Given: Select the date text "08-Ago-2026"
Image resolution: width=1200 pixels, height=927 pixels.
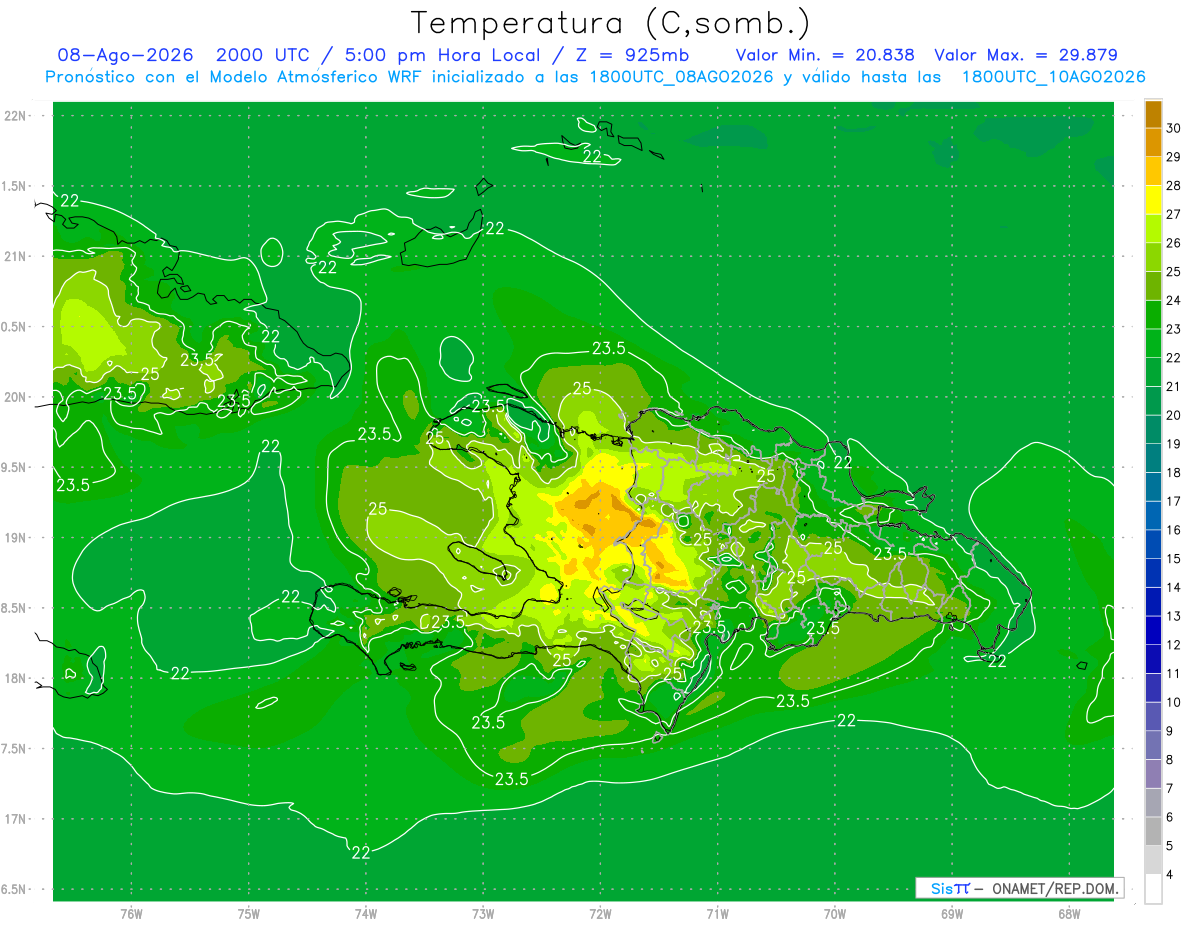Looking at the screenshot, I should 125,55.
